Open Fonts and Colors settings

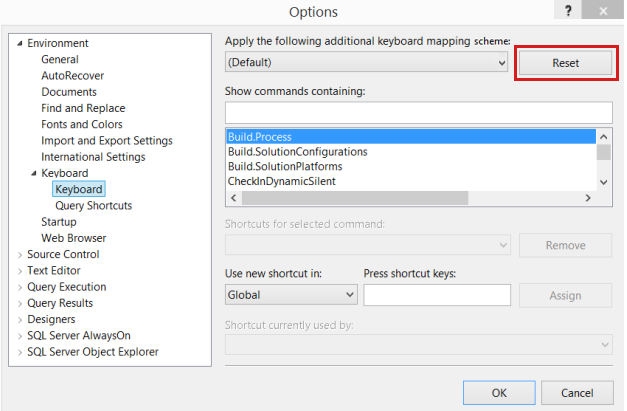click(82, 124)
